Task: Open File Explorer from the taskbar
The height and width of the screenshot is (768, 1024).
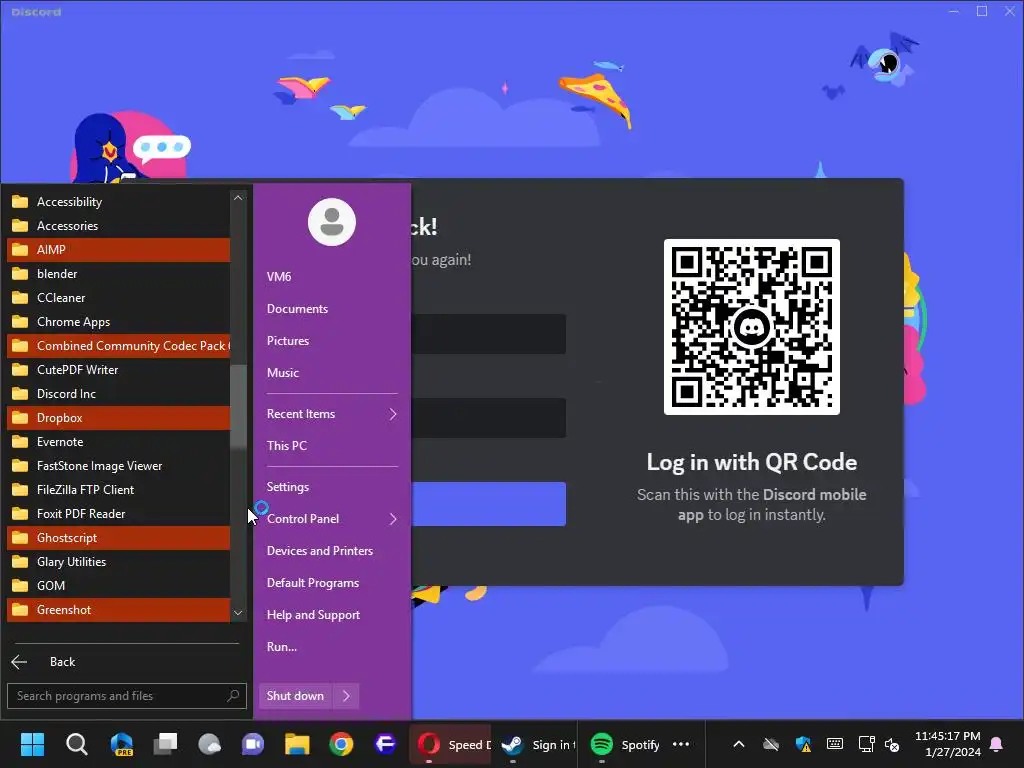Action: [x=297, y=744]
